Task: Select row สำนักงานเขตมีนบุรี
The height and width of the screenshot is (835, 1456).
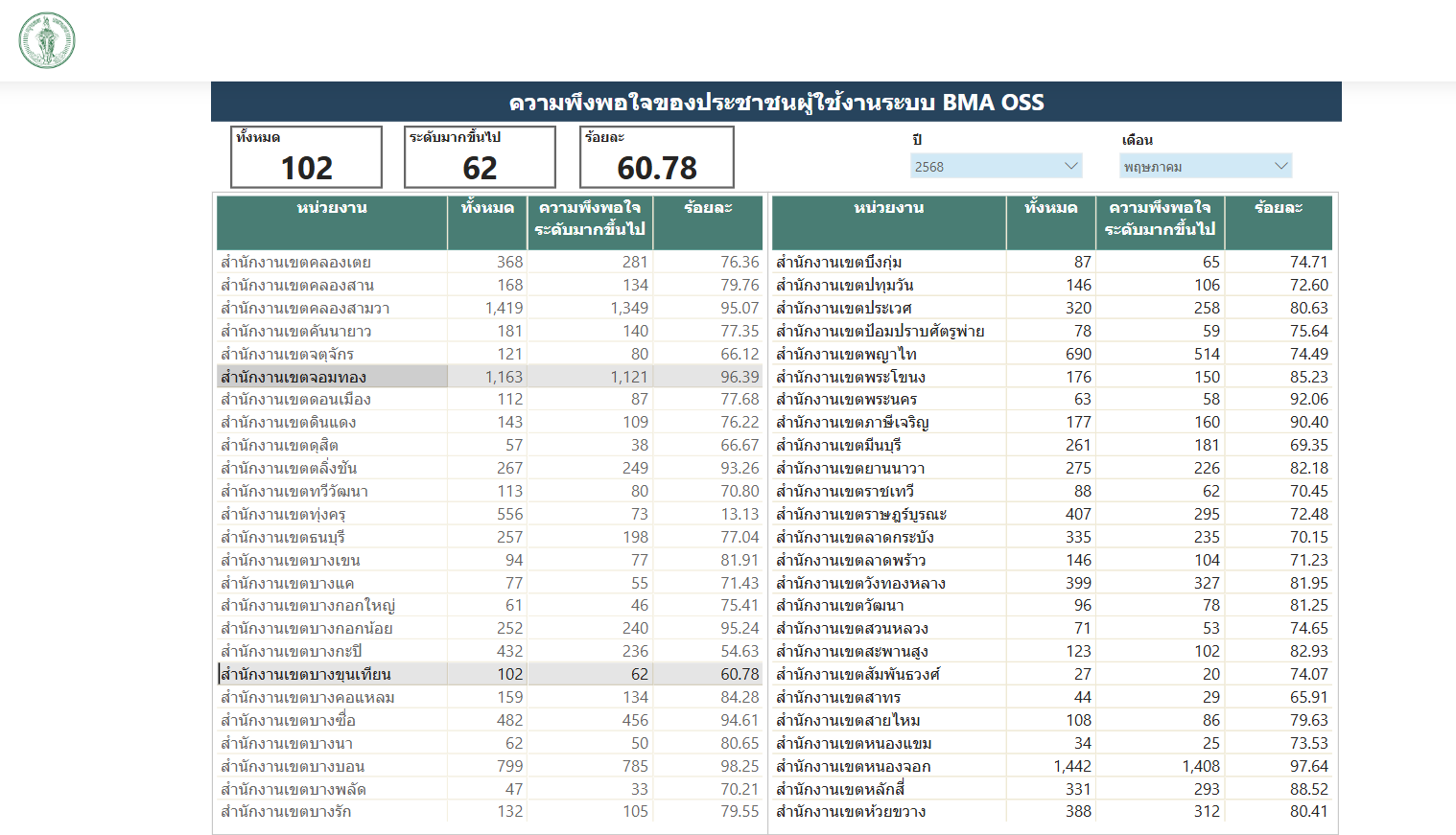Action: click(1052, 445)
